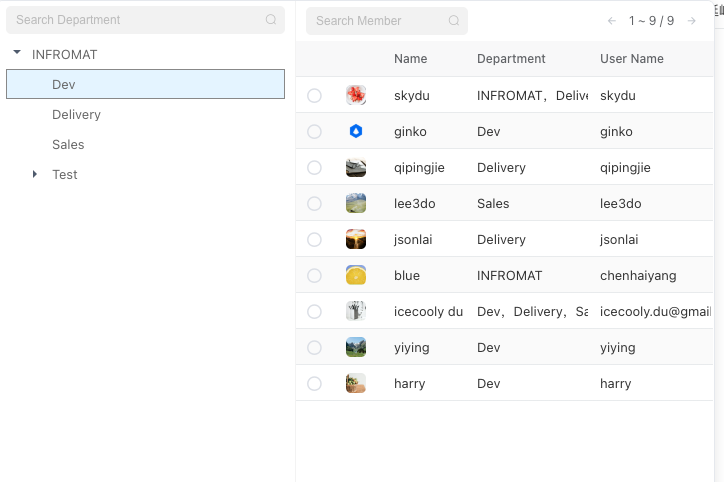Click the search icon in Search Department field
Screen dimensions: 724x482
click(x=271, y=20)
